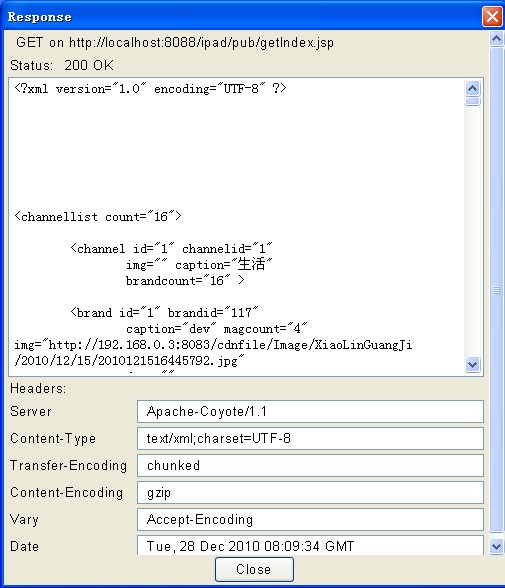Click the XML response scrollbar thumb
The image size is (505, 588).
(472, 102)
